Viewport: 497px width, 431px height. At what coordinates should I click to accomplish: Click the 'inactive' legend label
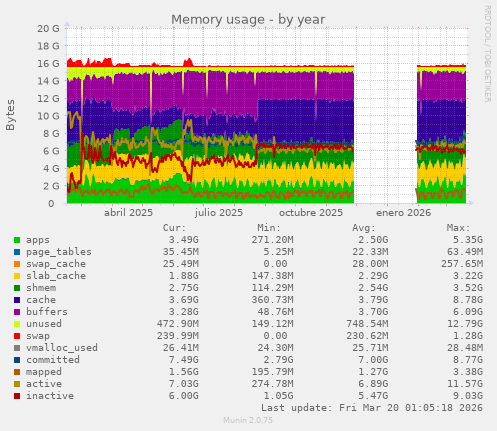pos(50,396)
